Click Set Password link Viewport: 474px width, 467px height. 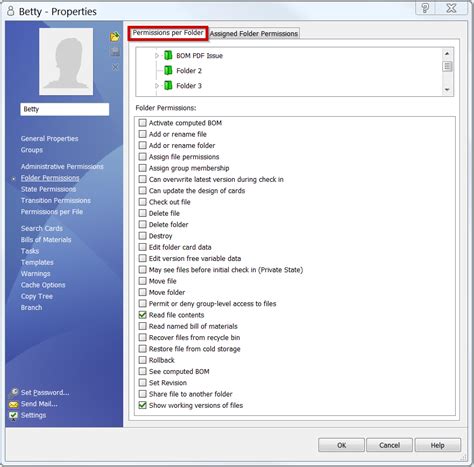click(x=45, y=392)
